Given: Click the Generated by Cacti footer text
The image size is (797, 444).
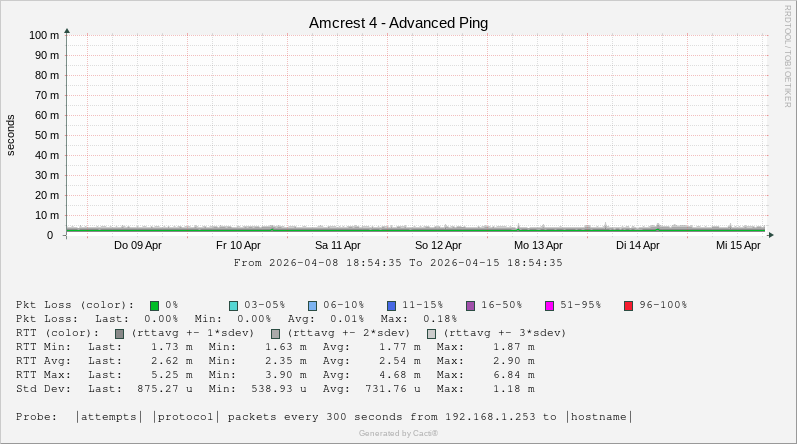Looking at the screenshot, I should point(398,433).
